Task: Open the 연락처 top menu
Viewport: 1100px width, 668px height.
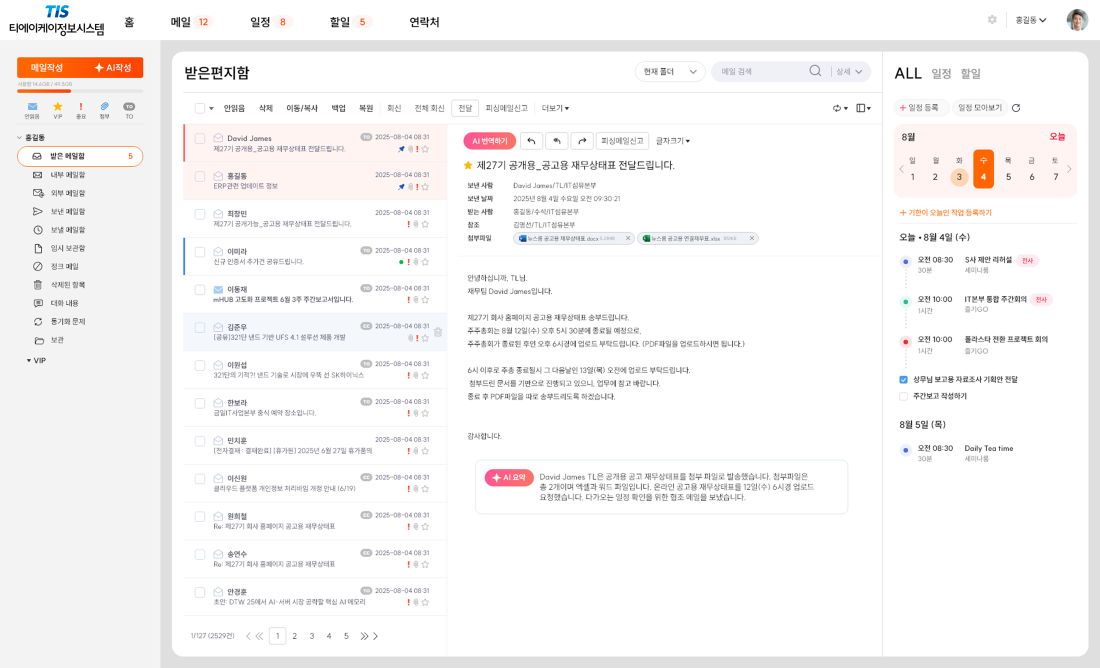Action: click(x=424, y=22)
